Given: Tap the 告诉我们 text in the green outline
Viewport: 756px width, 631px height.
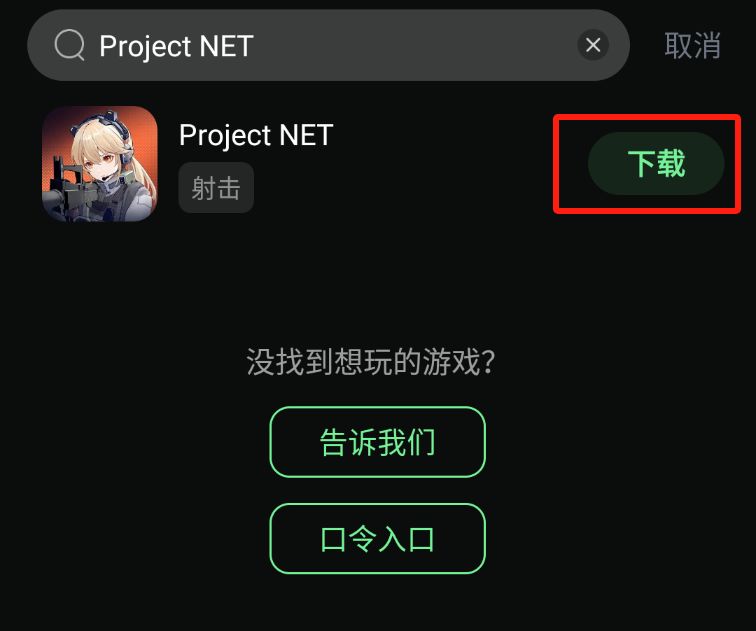Looking at the screenshot, I should pos(378,442).
